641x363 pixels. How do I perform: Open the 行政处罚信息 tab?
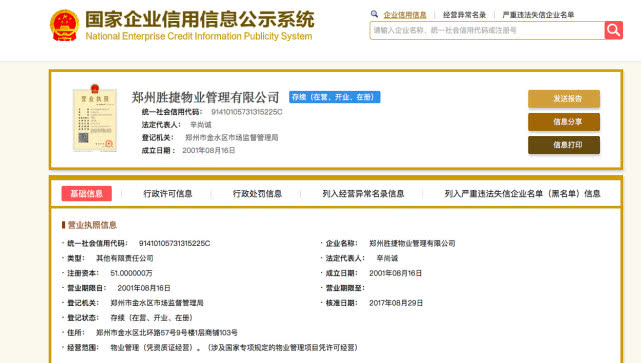tap(257, 193)
